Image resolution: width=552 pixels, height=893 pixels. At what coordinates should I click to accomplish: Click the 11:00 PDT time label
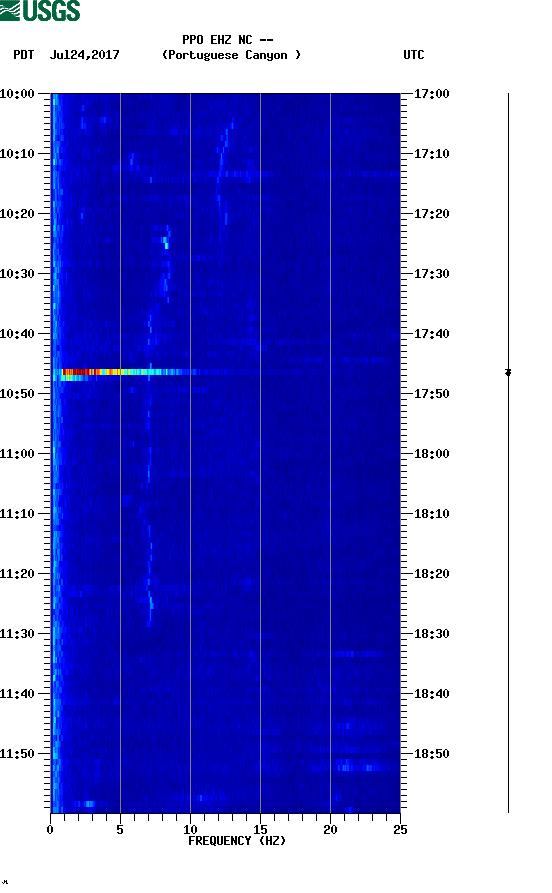(17, 453)
